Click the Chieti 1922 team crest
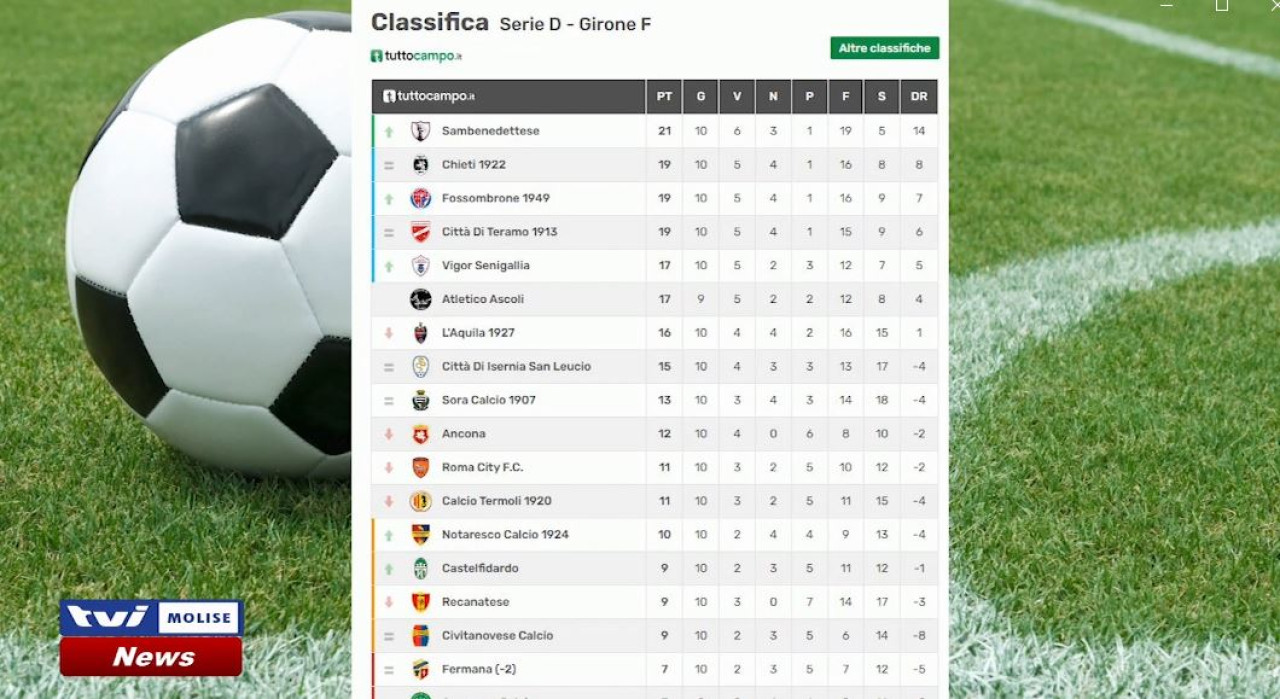This screenshot has height=699, width=1280. tap(421, 165)
